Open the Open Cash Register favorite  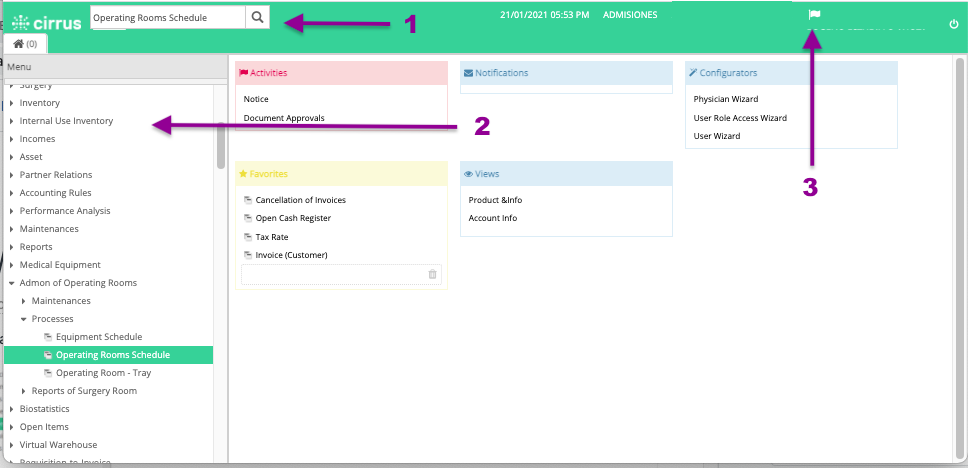click(293, 218)
